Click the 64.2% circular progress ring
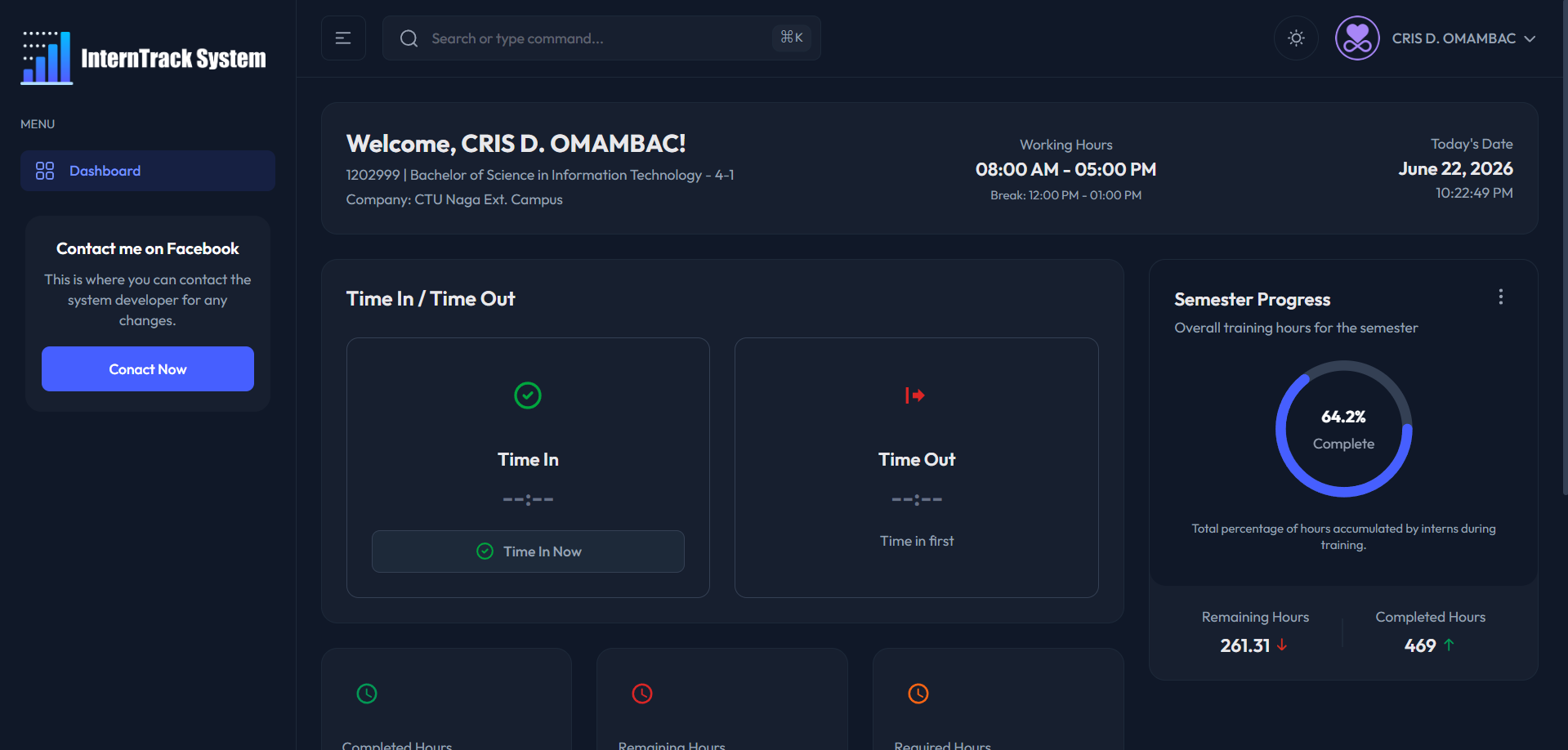The image size is (1568, 750). tap(1343, 429)
